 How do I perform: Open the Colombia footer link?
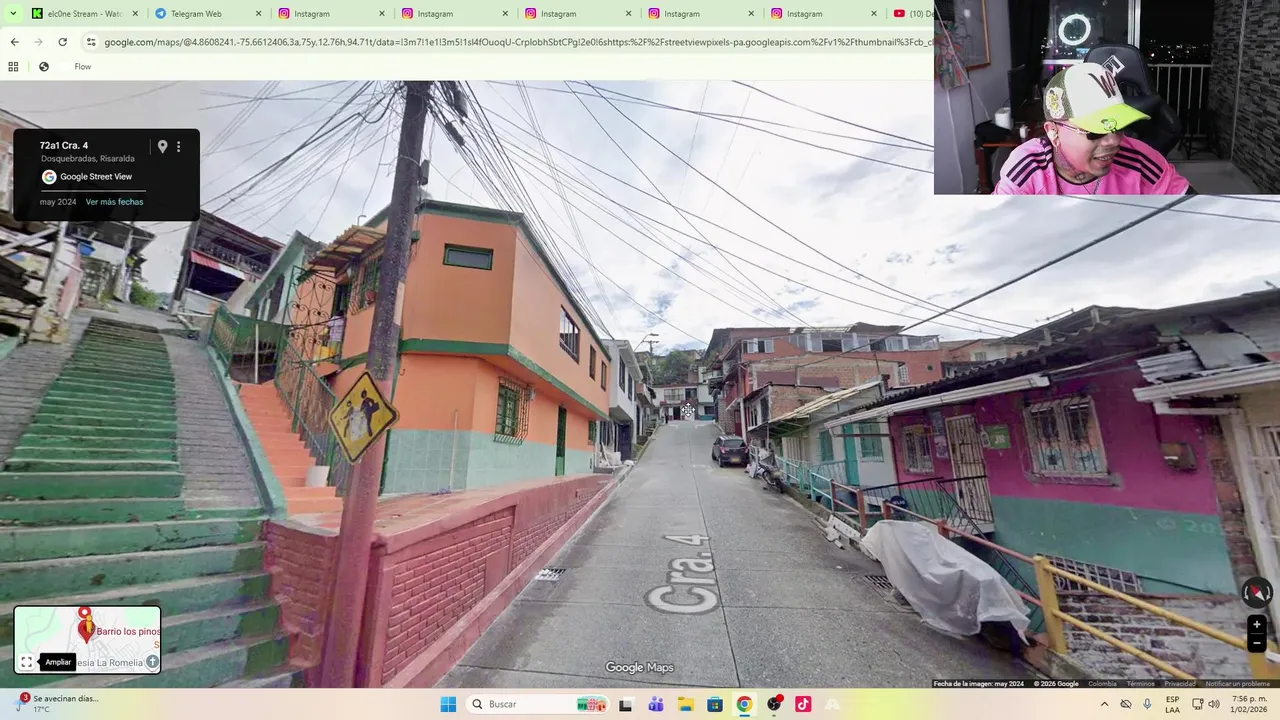tap(1102, 684)
